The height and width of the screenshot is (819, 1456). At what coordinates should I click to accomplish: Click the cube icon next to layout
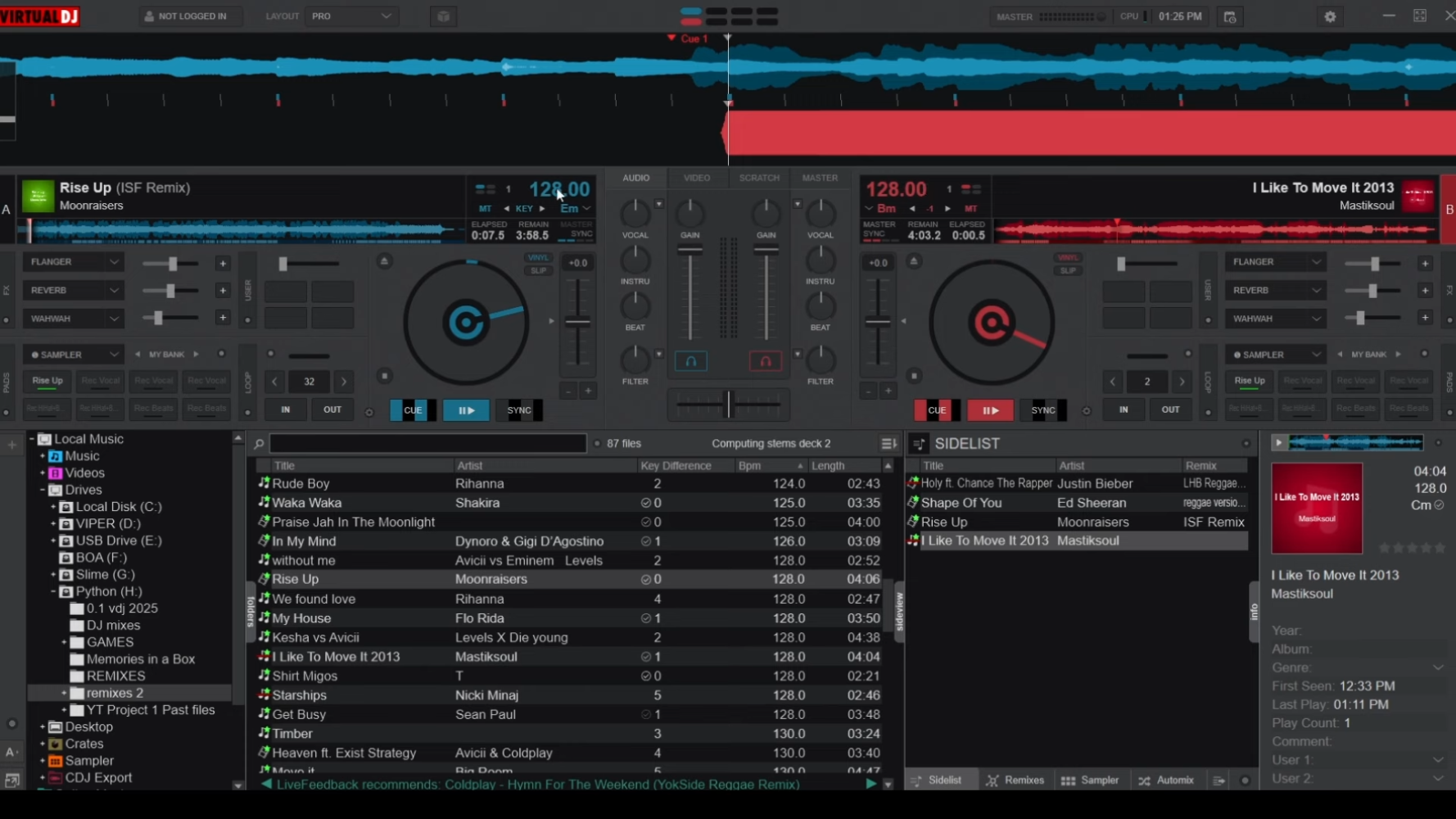click(443, 16)
